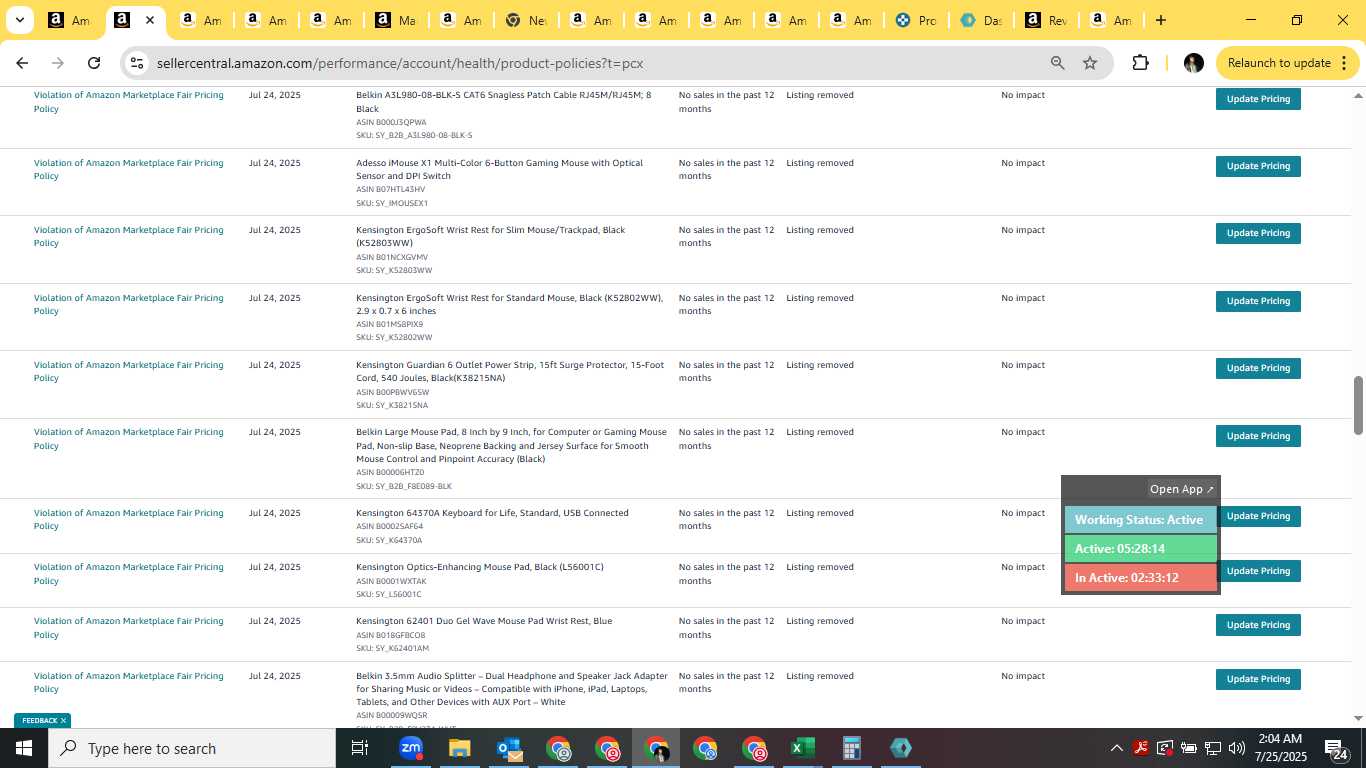Select SKU: SY_K52803WW text
Screen dimensions: 1366x768
click(394, 270)
